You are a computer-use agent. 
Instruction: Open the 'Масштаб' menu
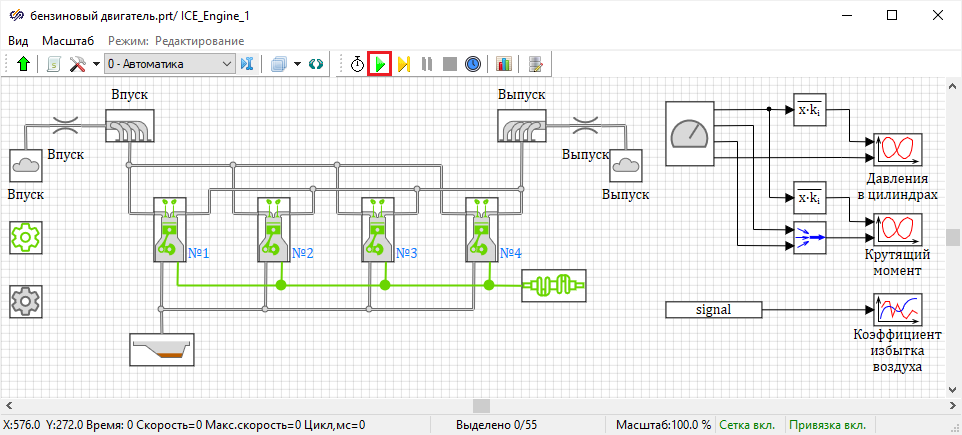click(x=68, y=41)
